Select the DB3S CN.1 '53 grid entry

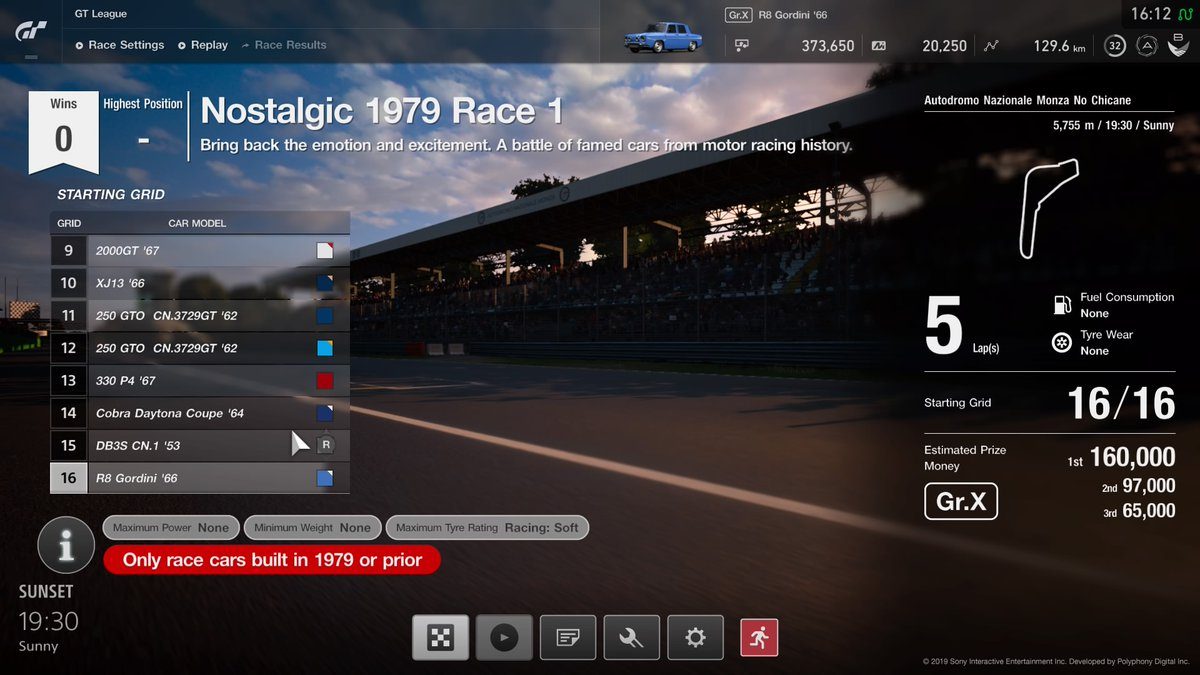coord(200,445)
